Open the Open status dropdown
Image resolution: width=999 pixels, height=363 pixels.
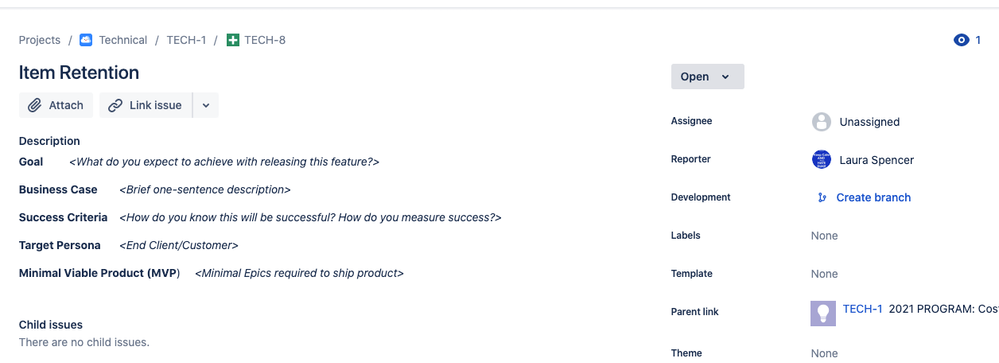[707, 76]
